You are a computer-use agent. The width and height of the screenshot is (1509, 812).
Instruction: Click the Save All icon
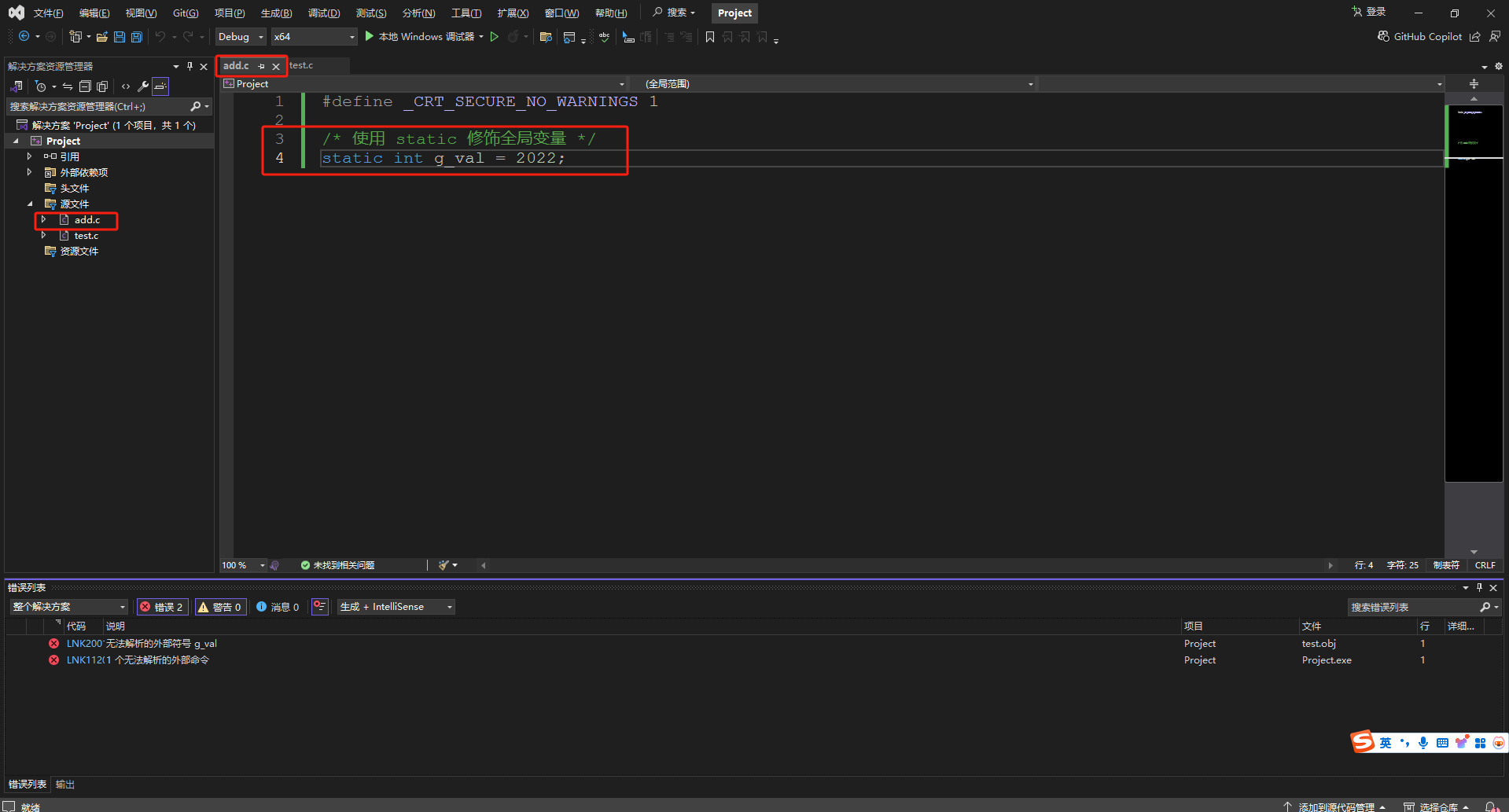(x=137, y=37)
